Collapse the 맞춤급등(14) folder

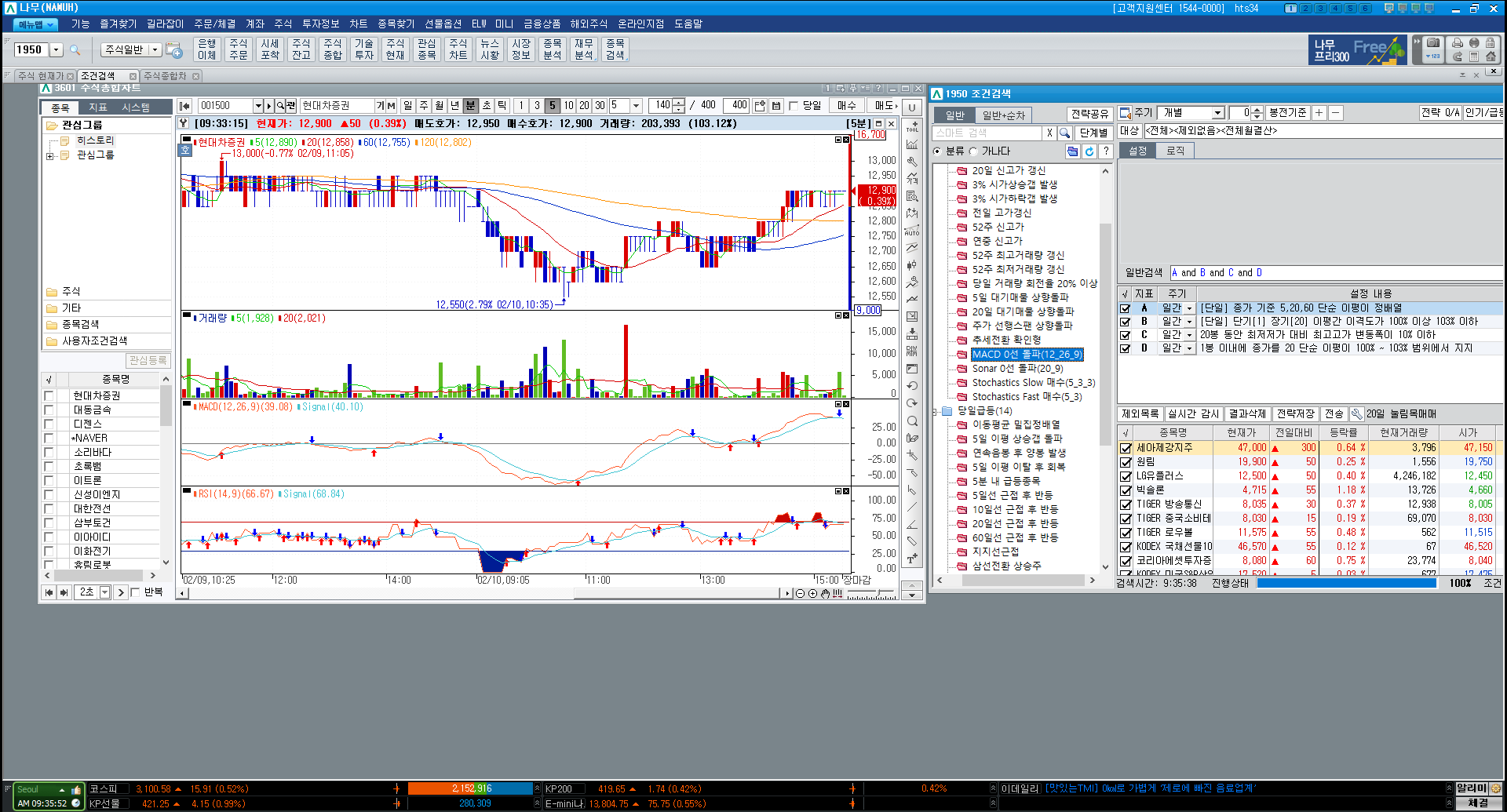coord(936,411)
